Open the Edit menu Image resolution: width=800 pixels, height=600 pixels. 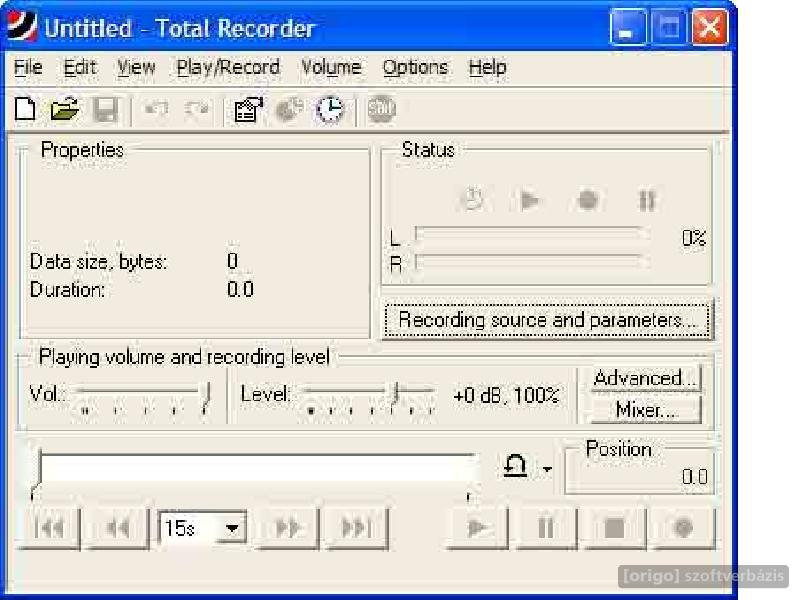coord(80,67)
